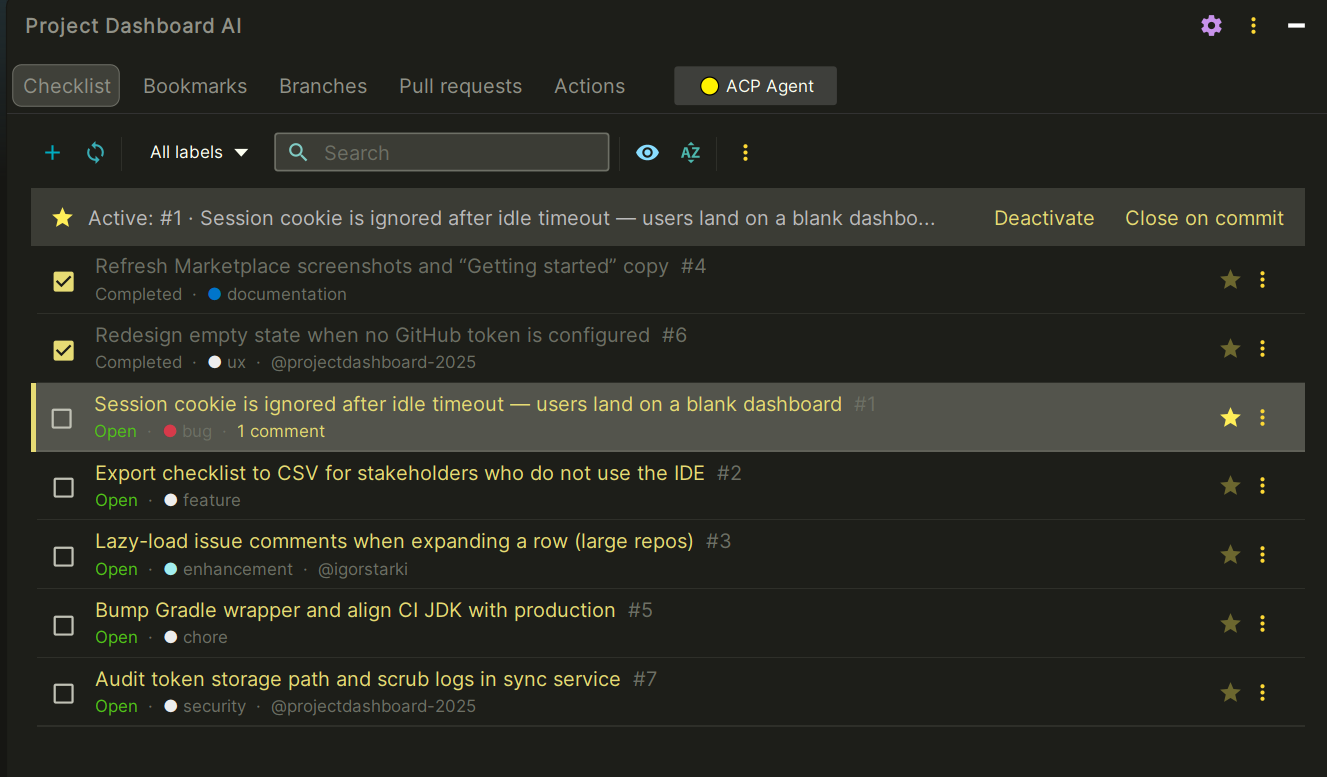Check the Bump Gradle wrapper checkbox
The image size is (1327, 777).
pyautogui.click(x=63, y=625)
